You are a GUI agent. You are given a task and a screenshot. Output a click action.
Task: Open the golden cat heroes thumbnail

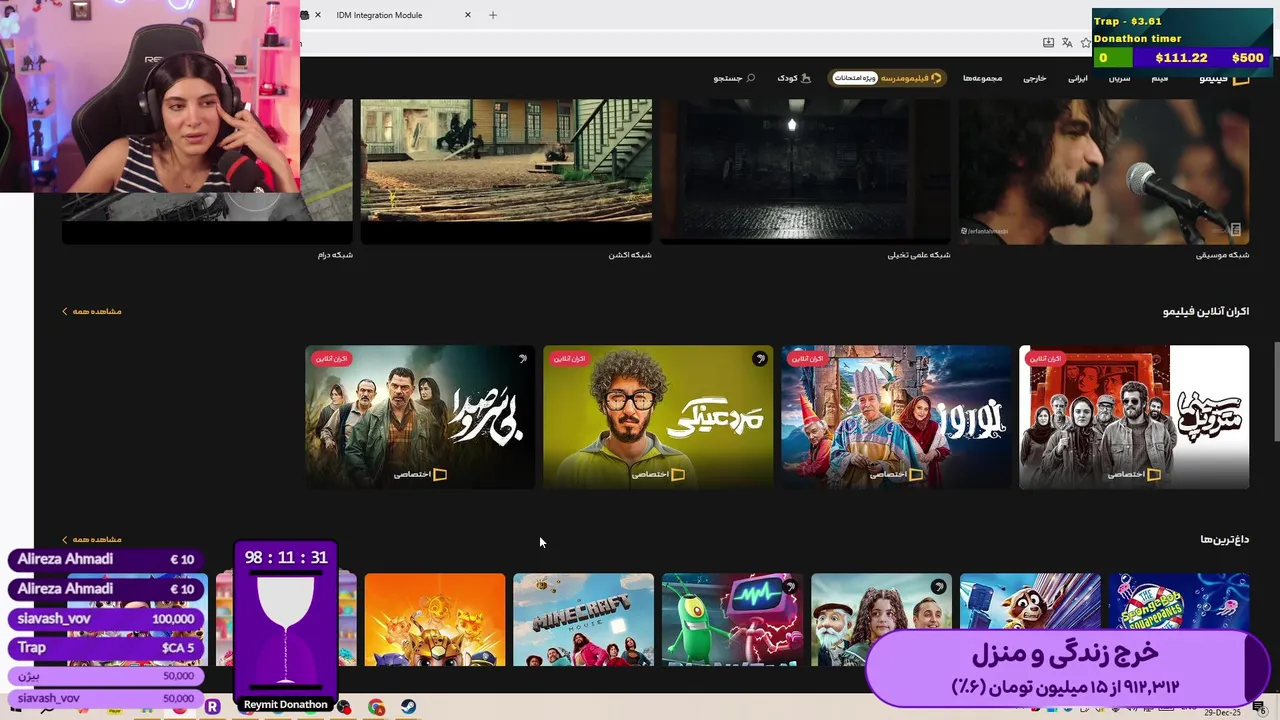[x=435, y=619]
